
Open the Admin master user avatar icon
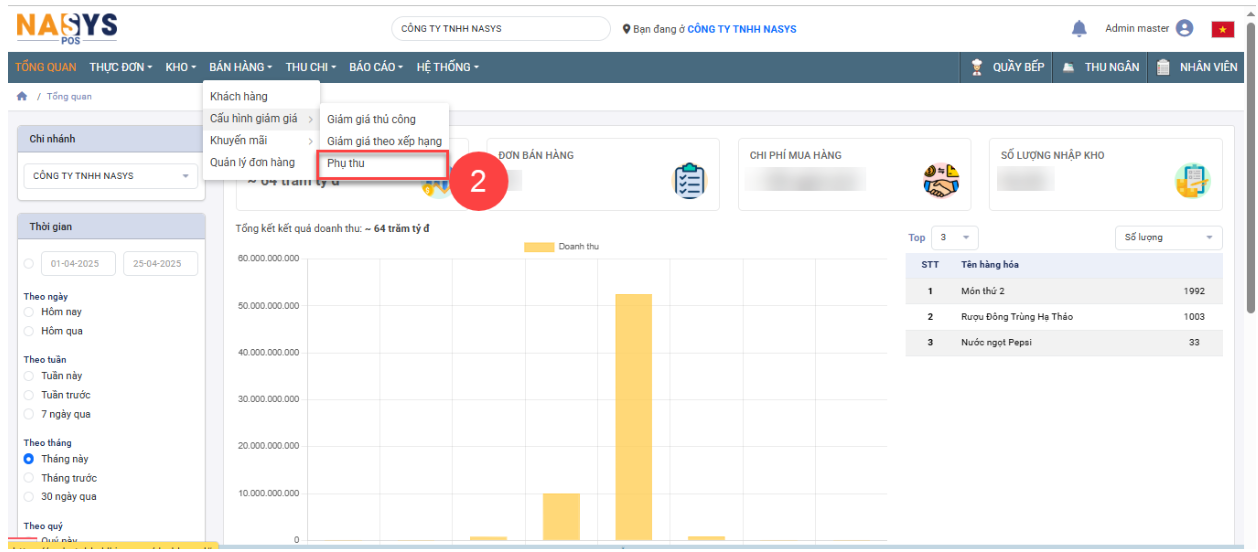(1185, 29)
